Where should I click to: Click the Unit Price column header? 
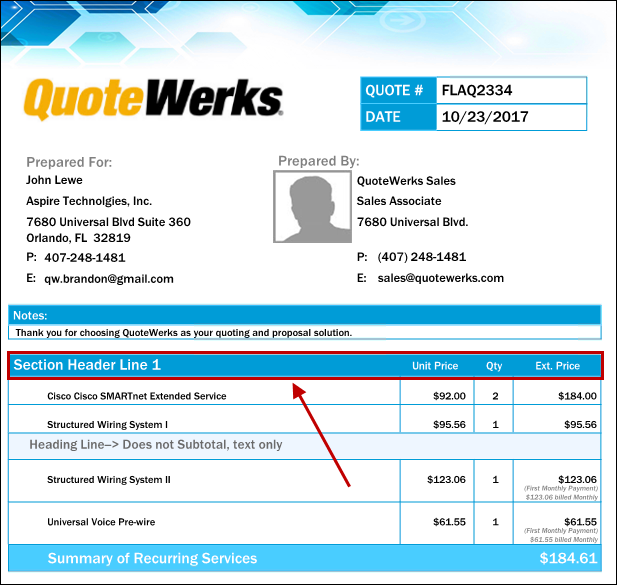click(435, 366)
